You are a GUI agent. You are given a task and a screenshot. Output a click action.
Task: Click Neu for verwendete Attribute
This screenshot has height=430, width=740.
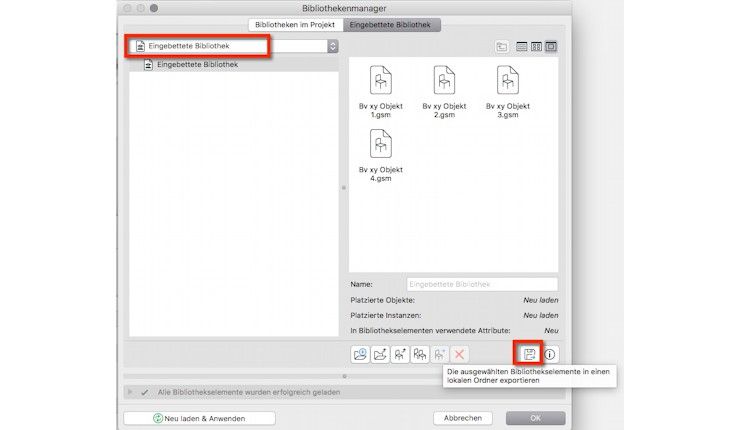pyautogui.click(x=551, y=330)
